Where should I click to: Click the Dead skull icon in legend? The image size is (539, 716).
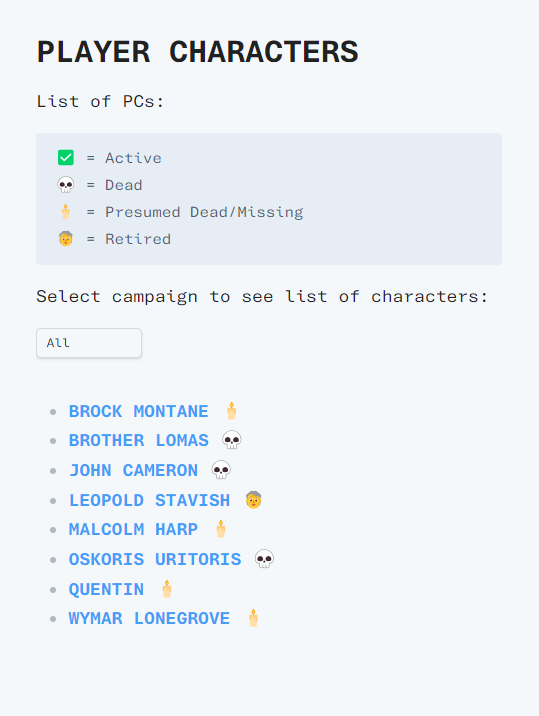click(66, 185)
